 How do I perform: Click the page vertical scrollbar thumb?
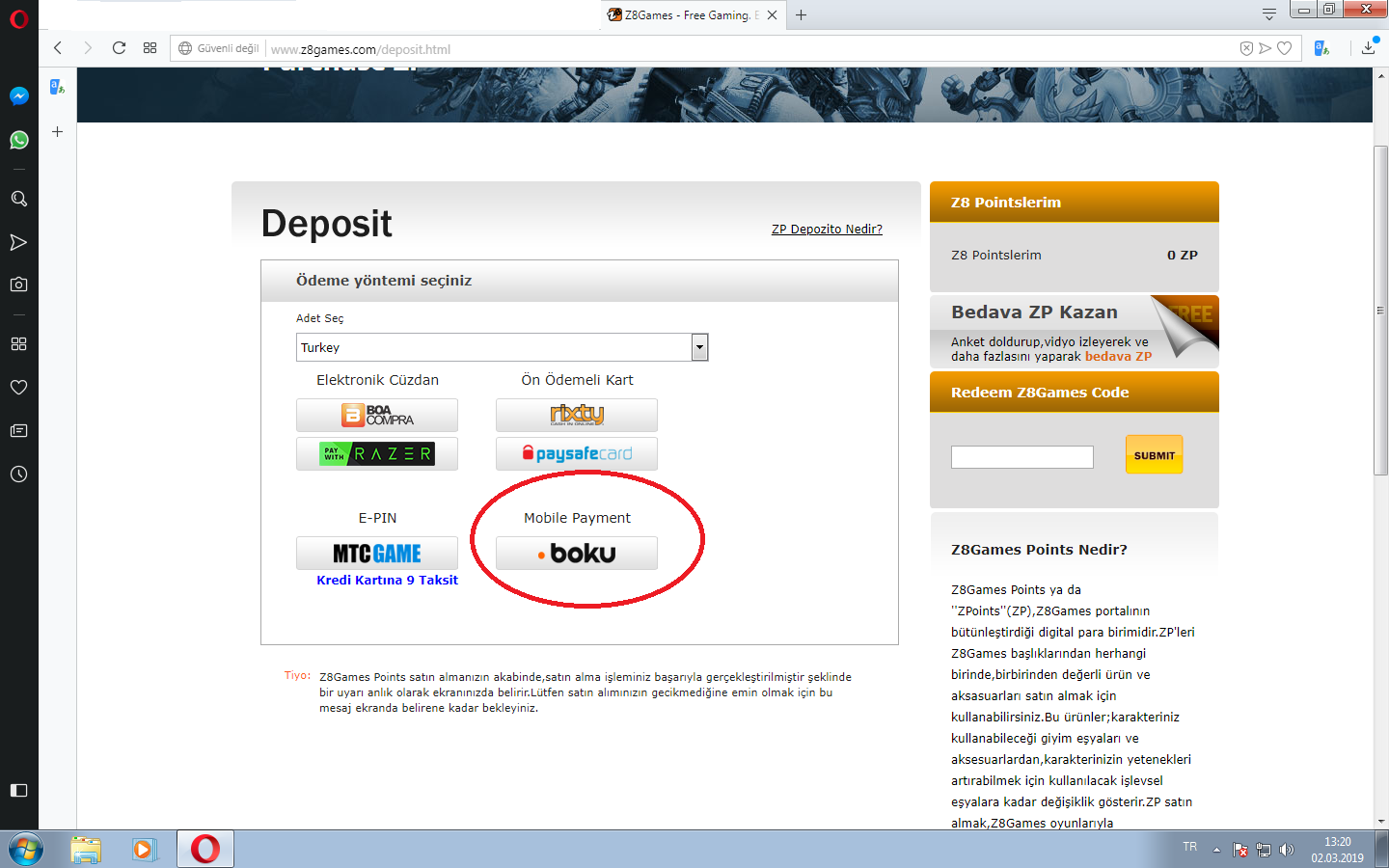tap(1380, 311)
